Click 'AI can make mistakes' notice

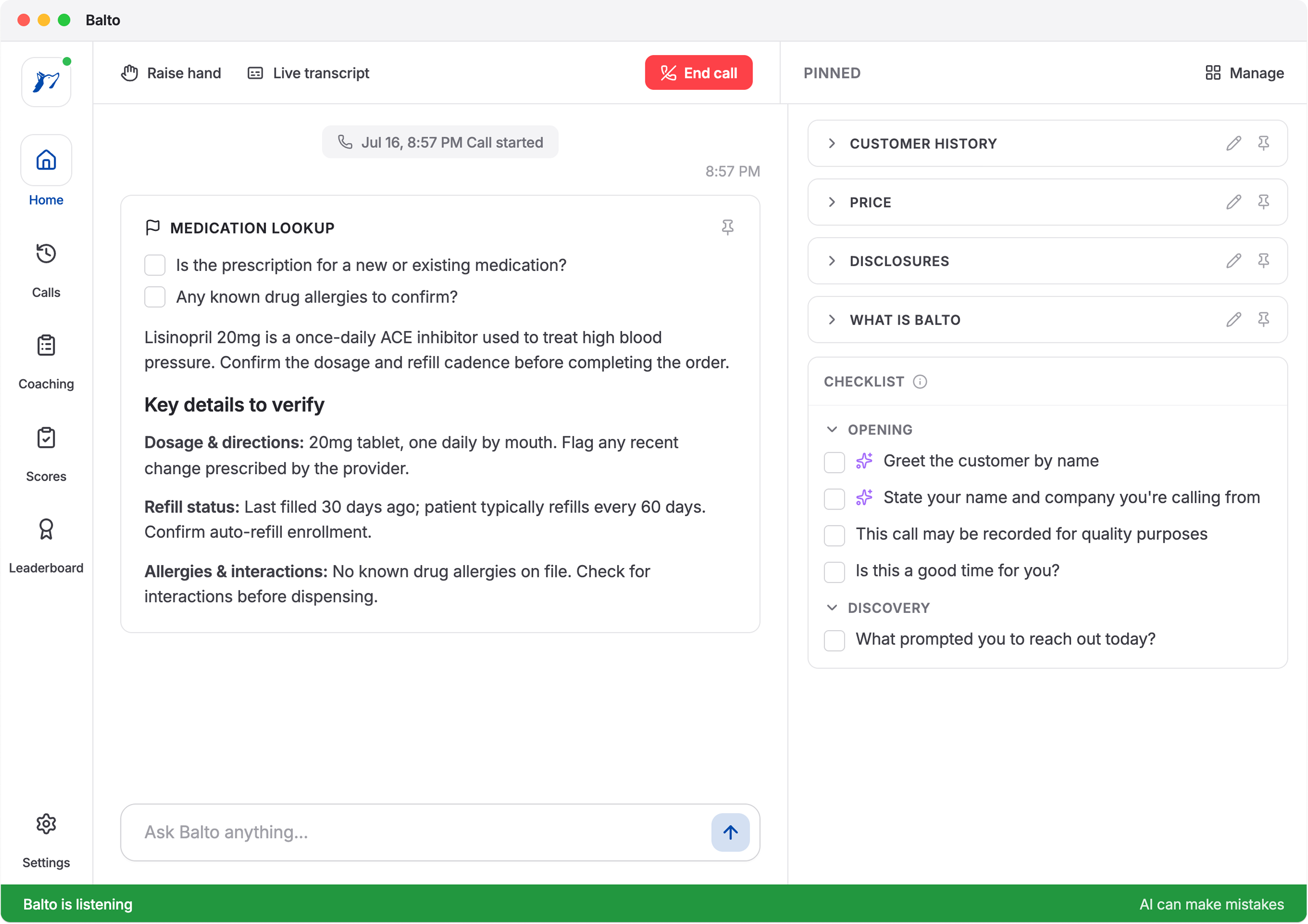pos(1211,904)
